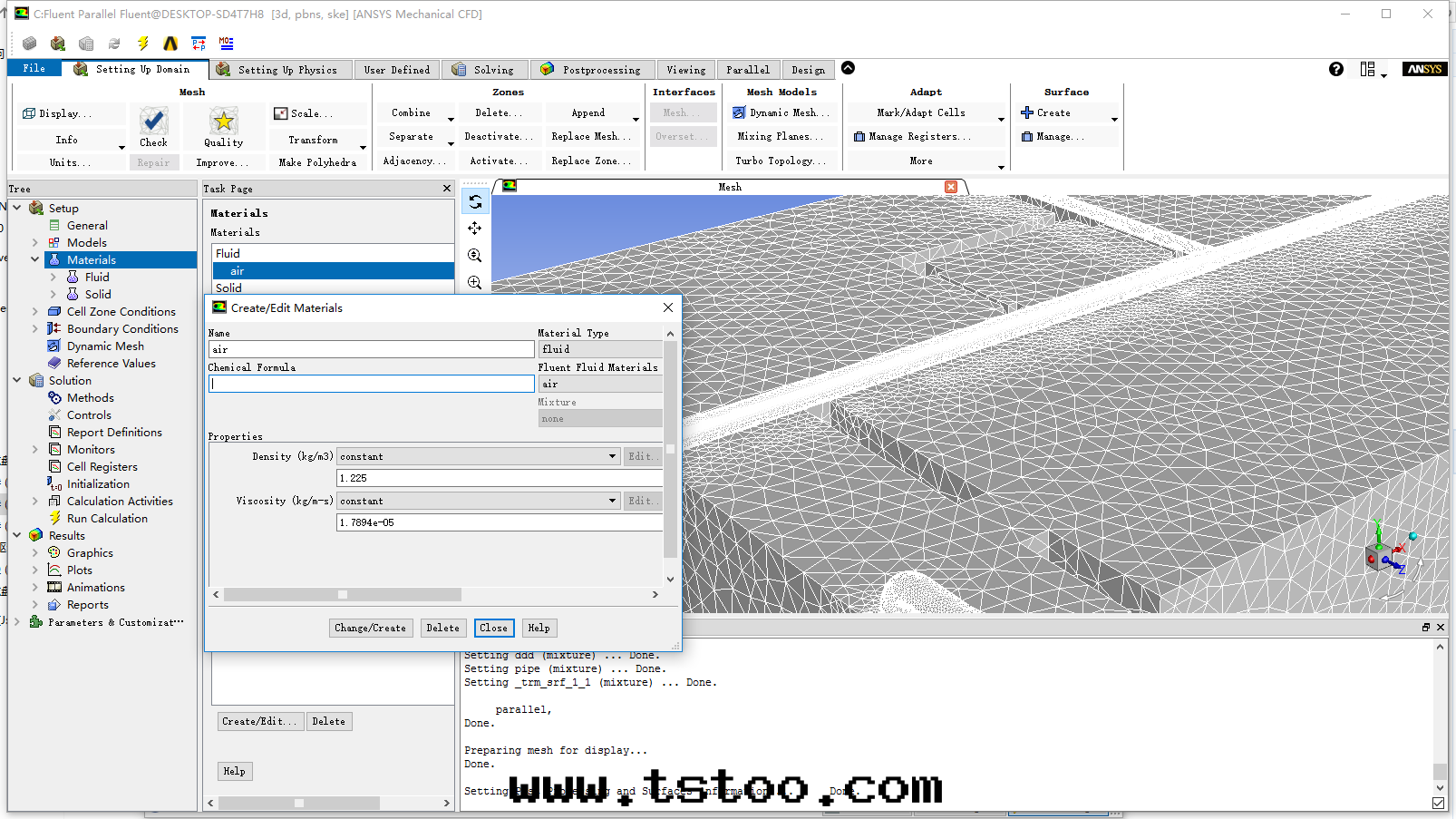Open the Postprocessing ribbon tab
Viewport: 1456px width, 819px height.
tap(591, 70)
